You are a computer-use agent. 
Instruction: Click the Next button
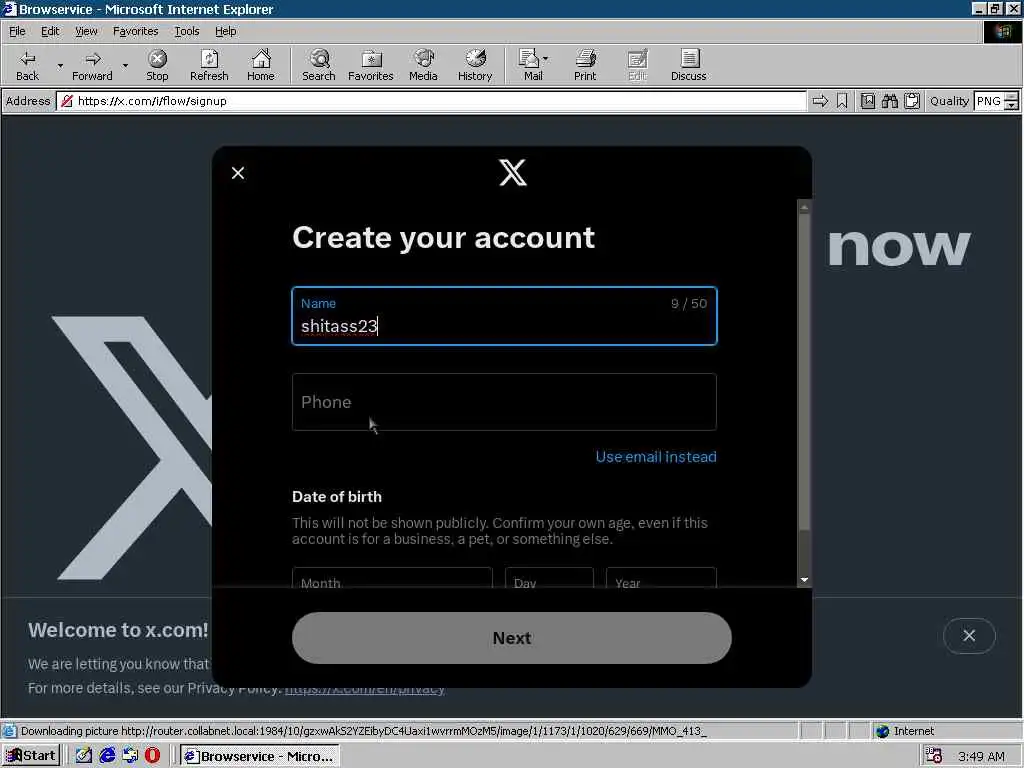coord(511,638)
